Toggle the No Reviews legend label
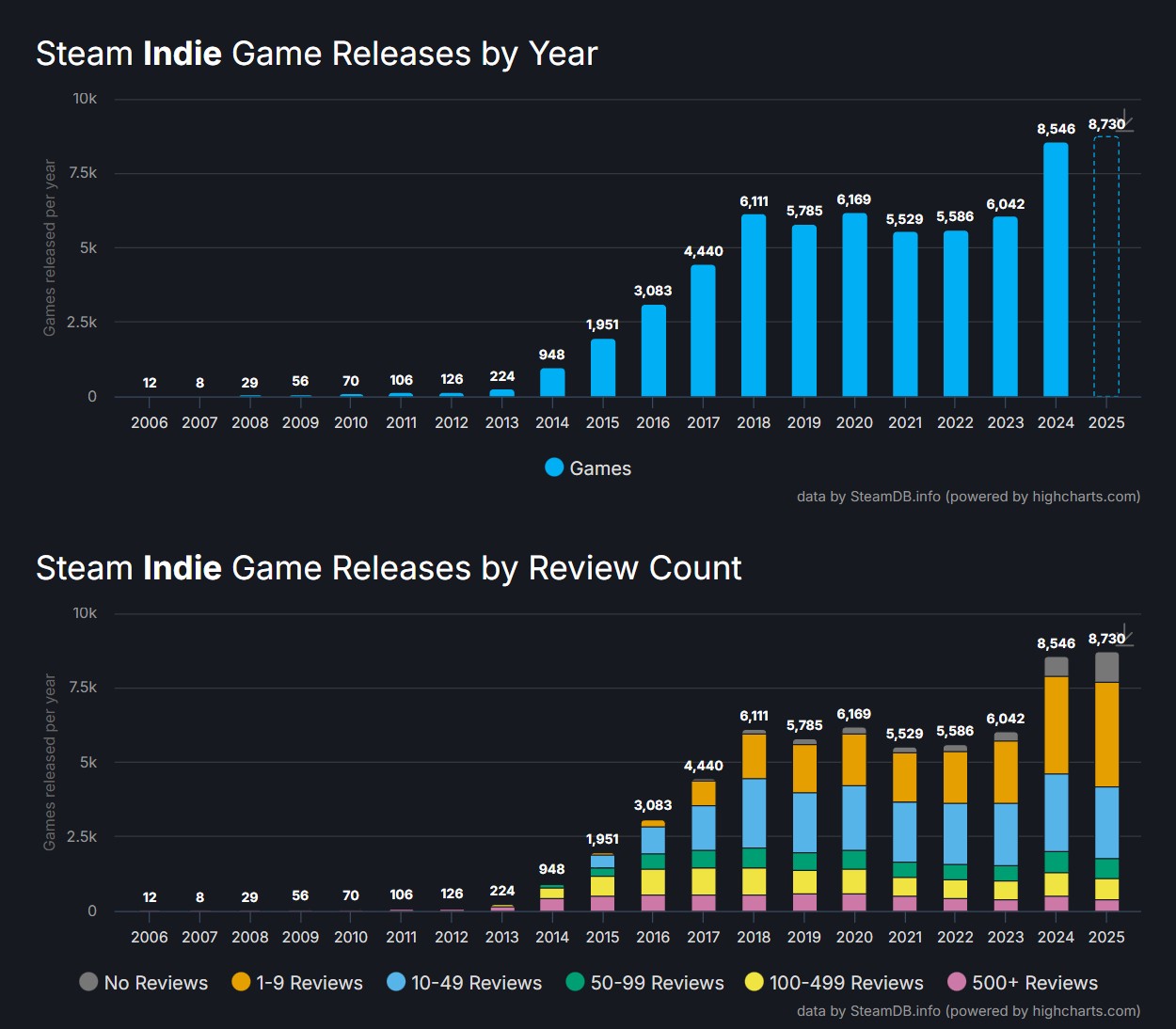The height and width of the screenshot is (1029, 1176). (156, 983)
